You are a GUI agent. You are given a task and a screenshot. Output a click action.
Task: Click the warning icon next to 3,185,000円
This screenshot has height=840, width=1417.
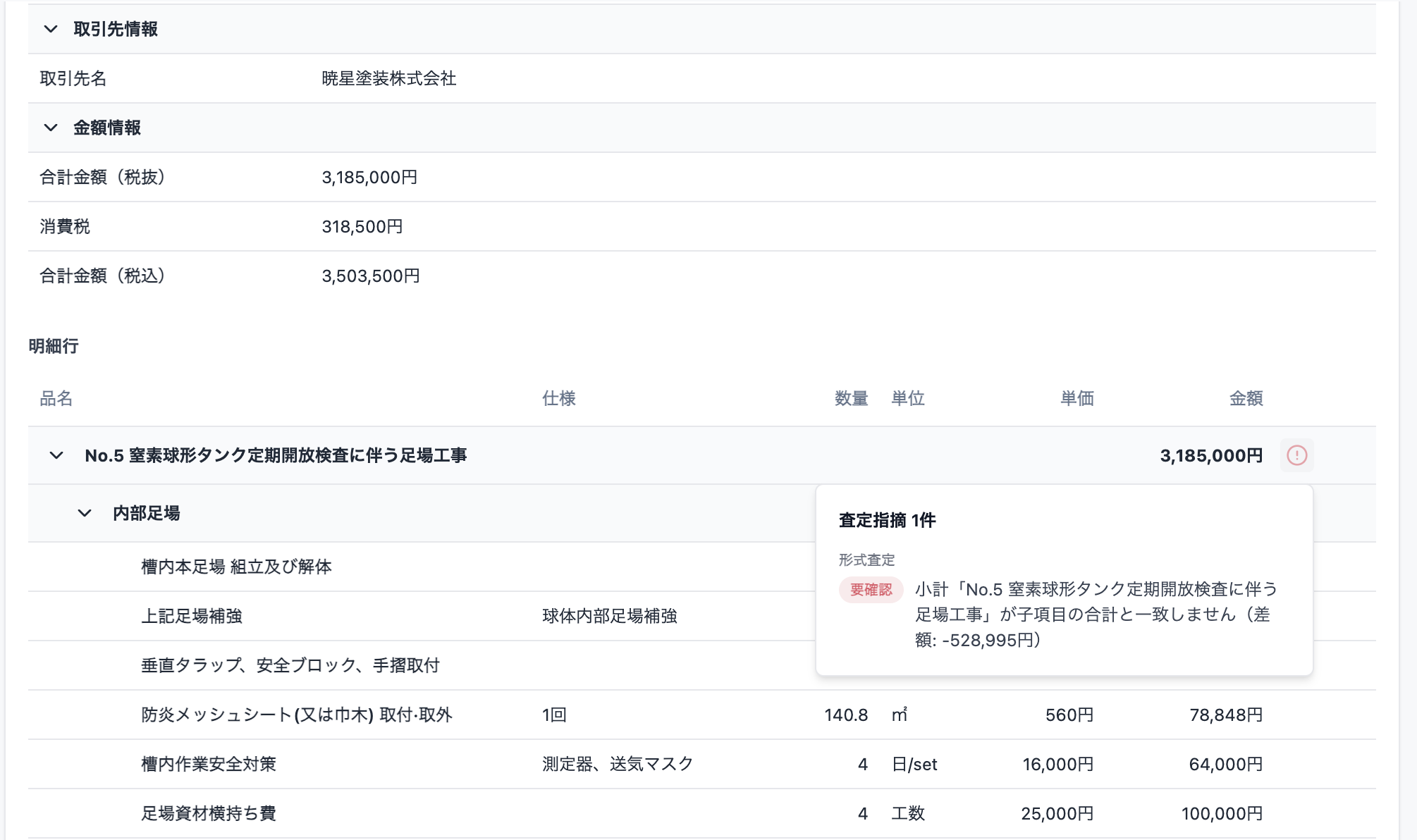pos(1298,455)
